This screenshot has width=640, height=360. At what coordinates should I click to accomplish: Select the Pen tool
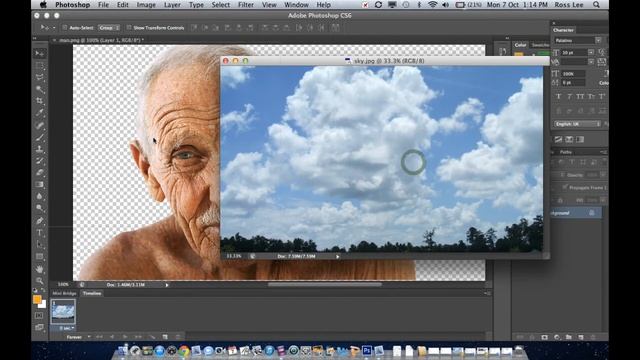pos(40,221)
